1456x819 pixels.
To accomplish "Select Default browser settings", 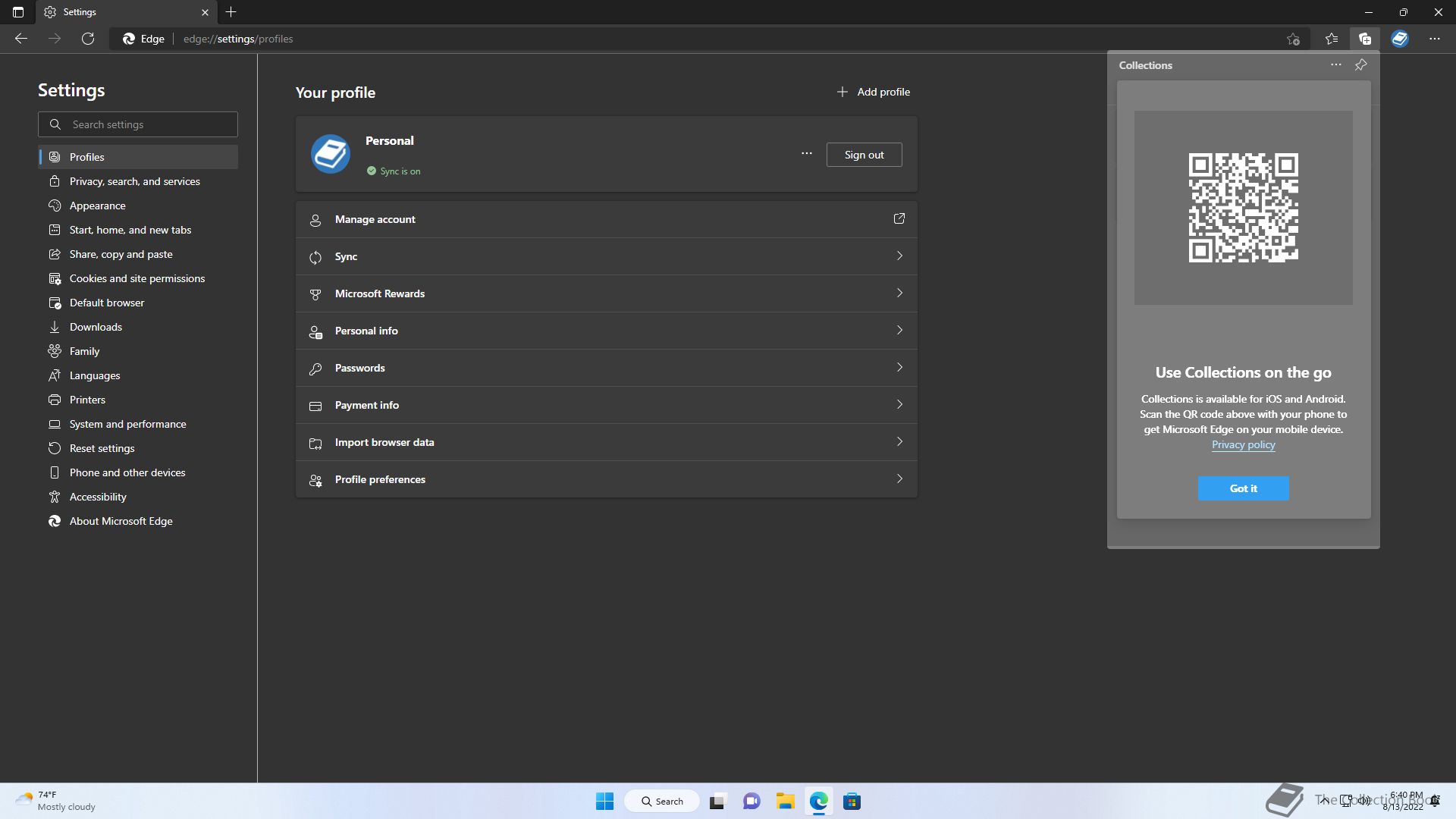I will pyautogui.click(x=138, y=303).
